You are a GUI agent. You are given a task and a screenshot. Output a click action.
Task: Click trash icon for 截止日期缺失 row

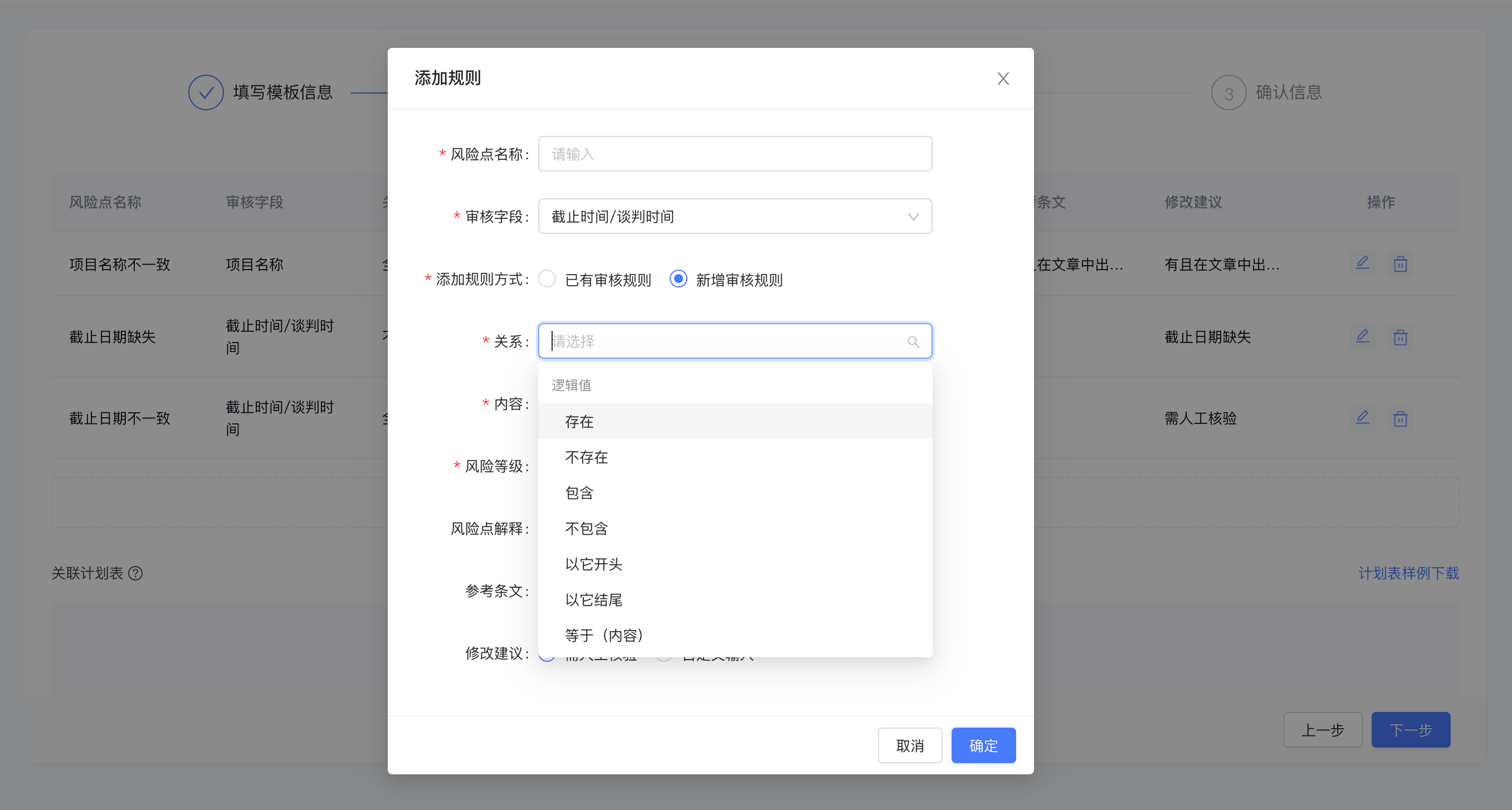click(1401, 338)
